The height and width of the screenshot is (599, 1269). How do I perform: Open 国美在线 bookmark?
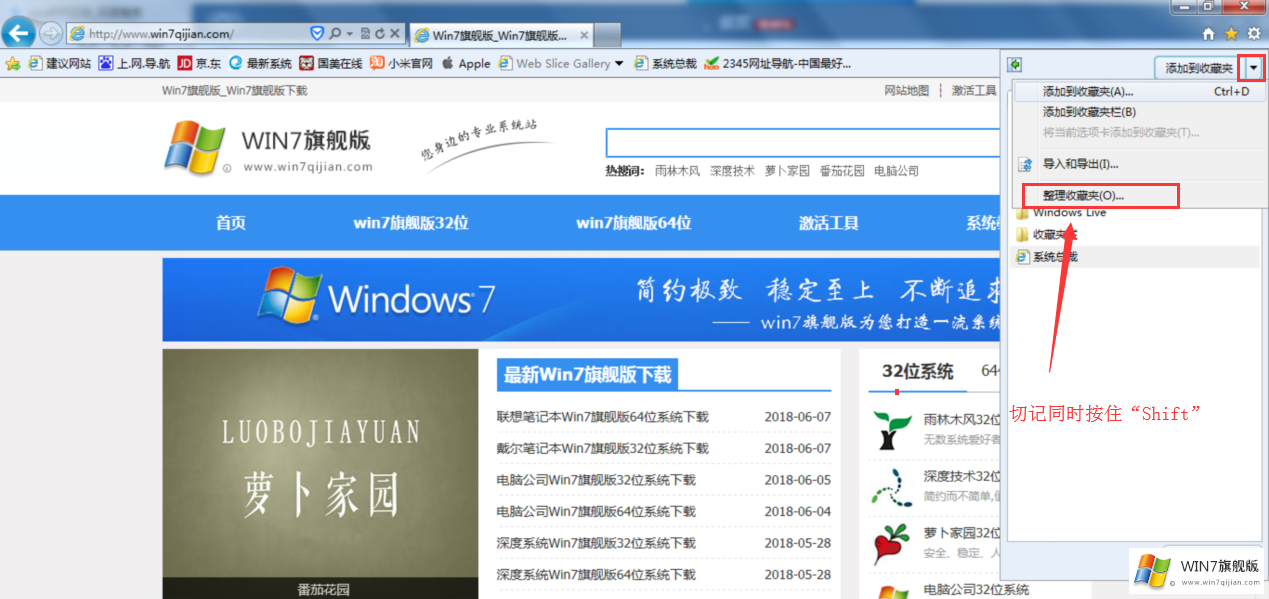click(331, 63)
